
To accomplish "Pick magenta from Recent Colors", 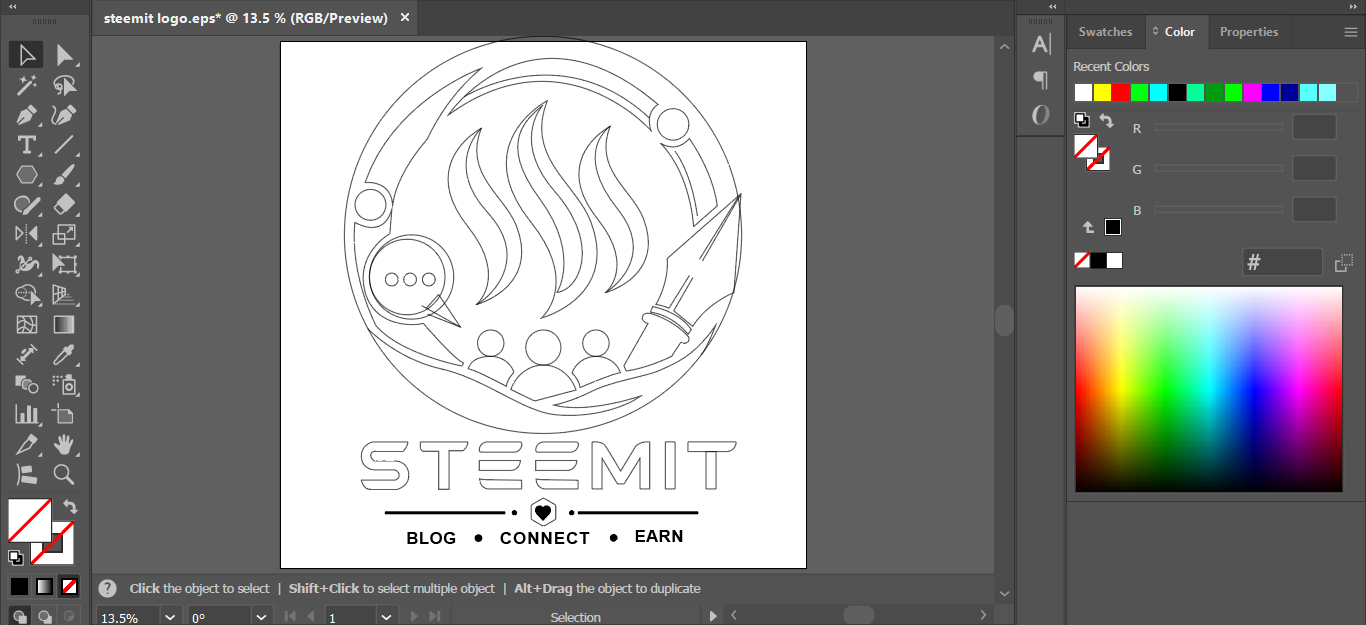I will (1252, 93).
